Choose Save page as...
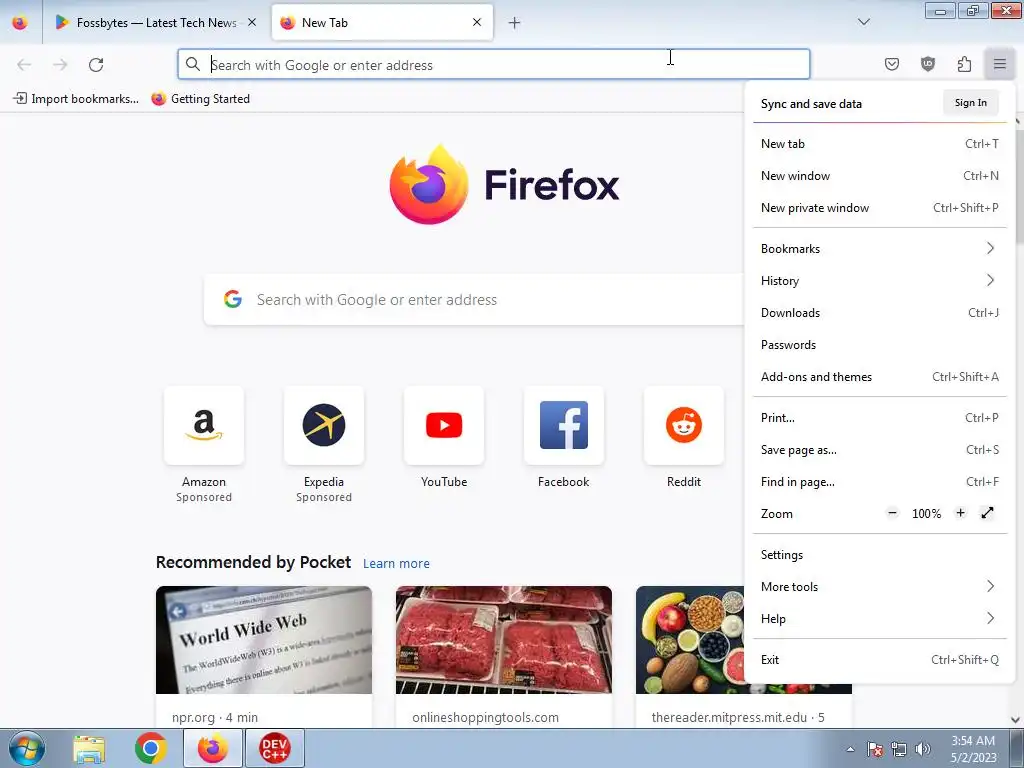Image resolution: width=1024 pixels, height=768 pixels. click(880, 450)
